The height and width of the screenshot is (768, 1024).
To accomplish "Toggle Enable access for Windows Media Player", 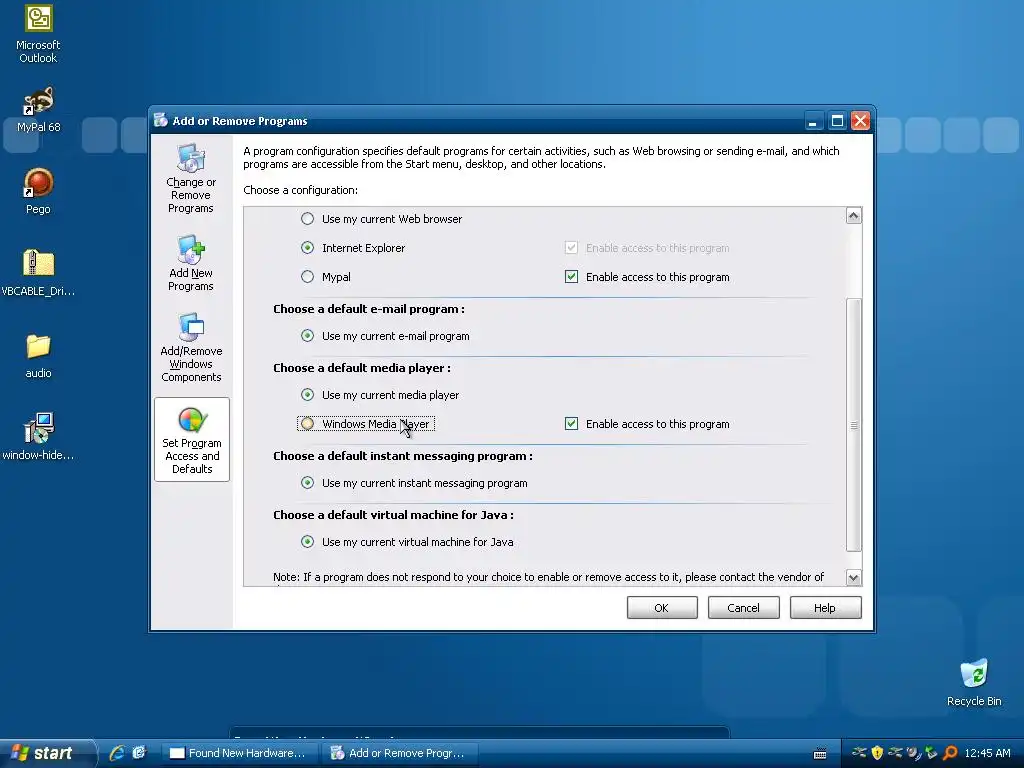I will pos(571,424).
